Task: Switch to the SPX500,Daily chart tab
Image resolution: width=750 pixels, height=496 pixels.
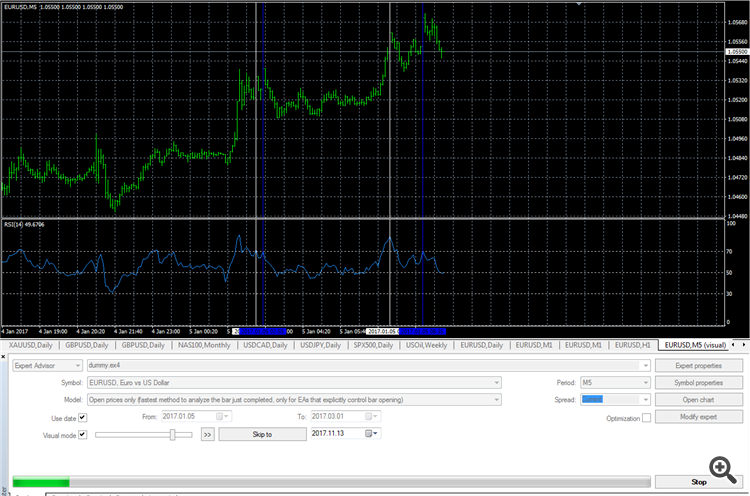Action: [x=373, y=345]
